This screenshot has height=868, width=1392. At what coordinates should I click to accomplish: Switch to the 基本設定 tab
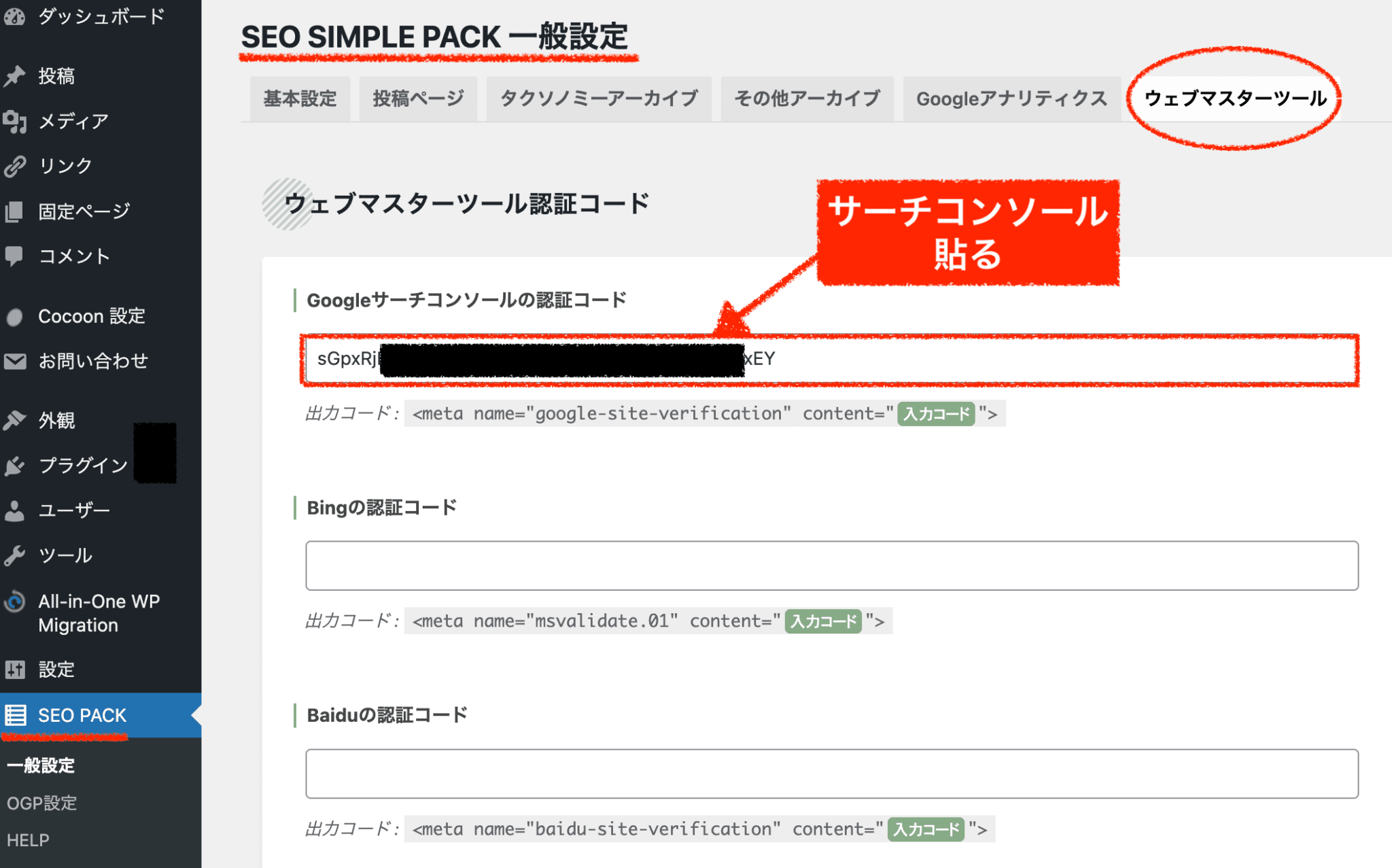299,99
